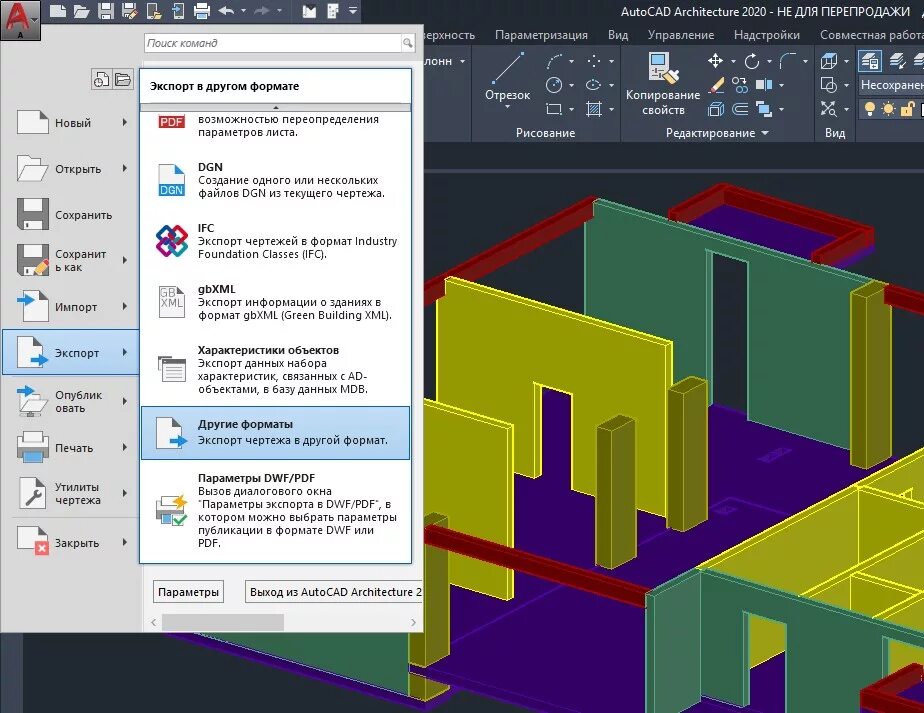This screenshot has height=713, width=924.
Task: Select the 'Импорт' menu item
Action: pyautogui.click(x=72, y=306)
